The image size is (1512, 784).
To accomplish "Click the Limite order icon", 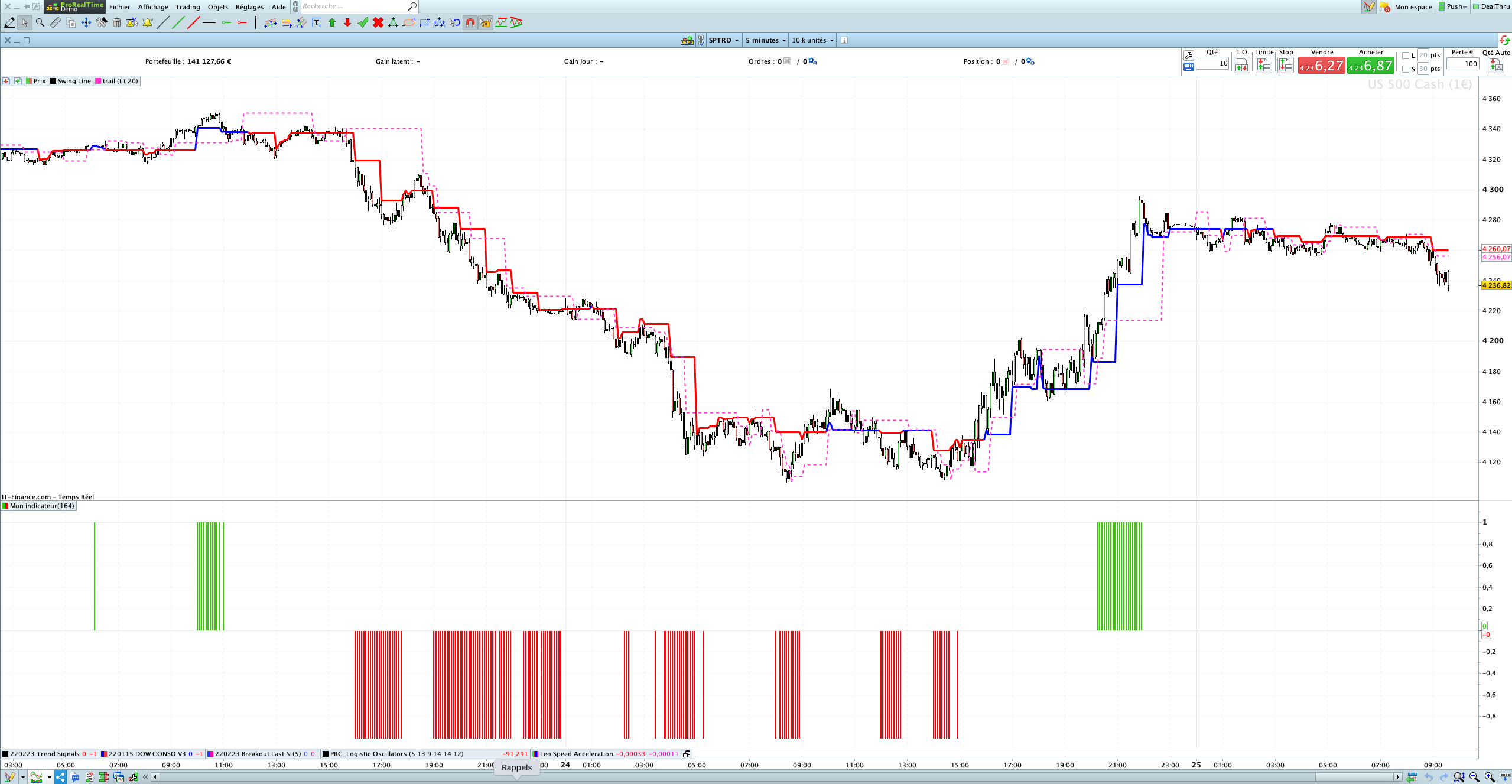I will [x=1264, y=65].
